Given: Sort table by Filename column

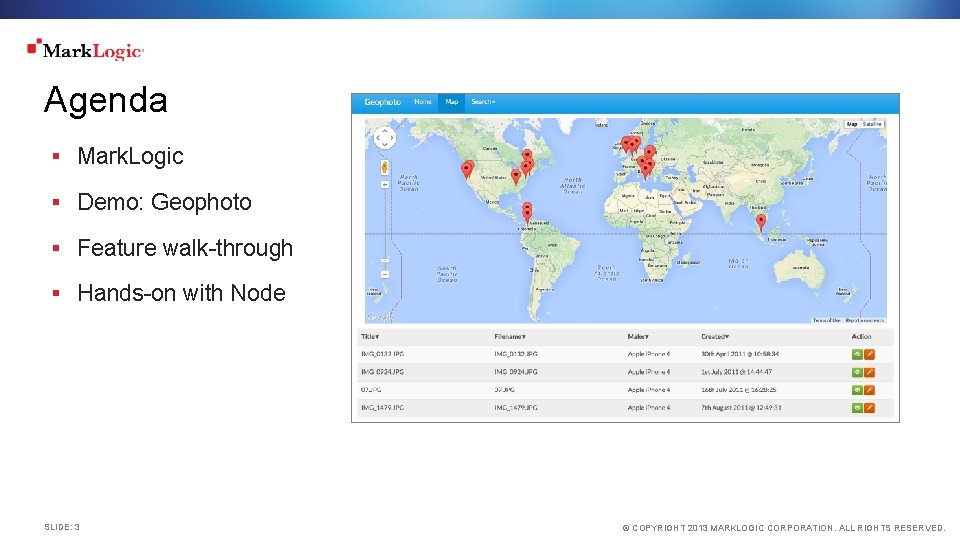Looking at the screenshot, I should click(x=509, y=337).
